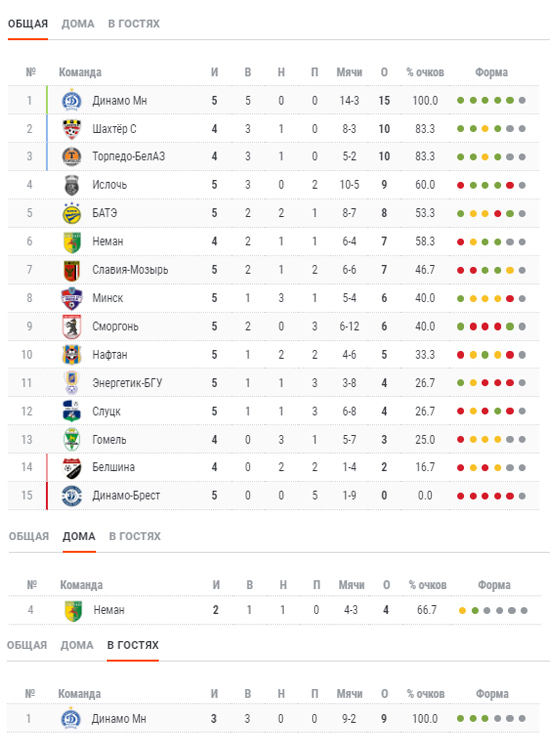This screenshot has height=741, width=550.
Task: Click the Белшина team logo
Action: tap(72, 467)
